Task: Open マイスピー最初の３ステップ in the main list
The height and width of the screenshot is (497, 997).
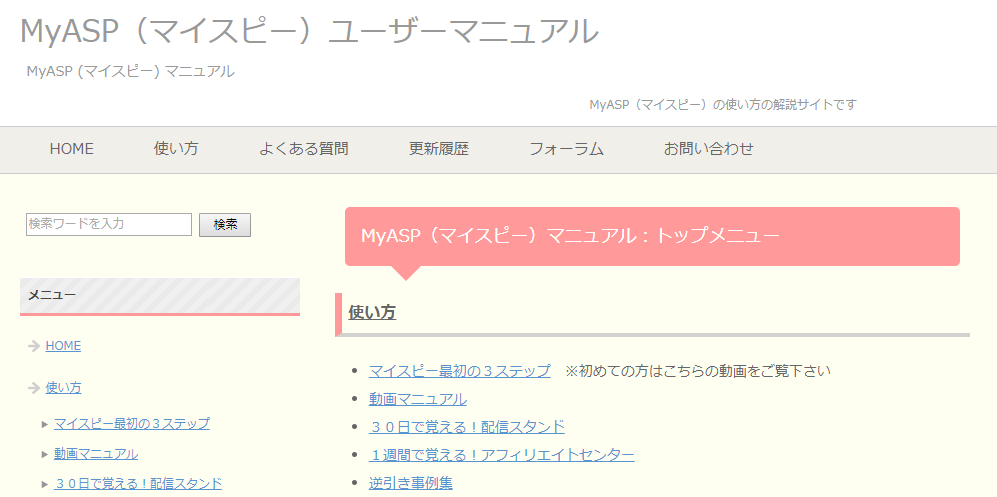Action: point(460,371)
